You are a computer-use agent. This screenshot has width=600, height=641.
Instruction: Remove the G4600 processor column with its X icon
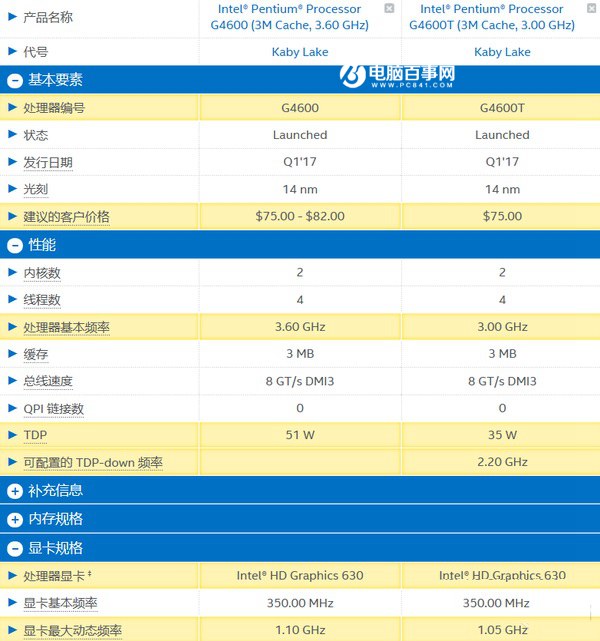[389, 8]
